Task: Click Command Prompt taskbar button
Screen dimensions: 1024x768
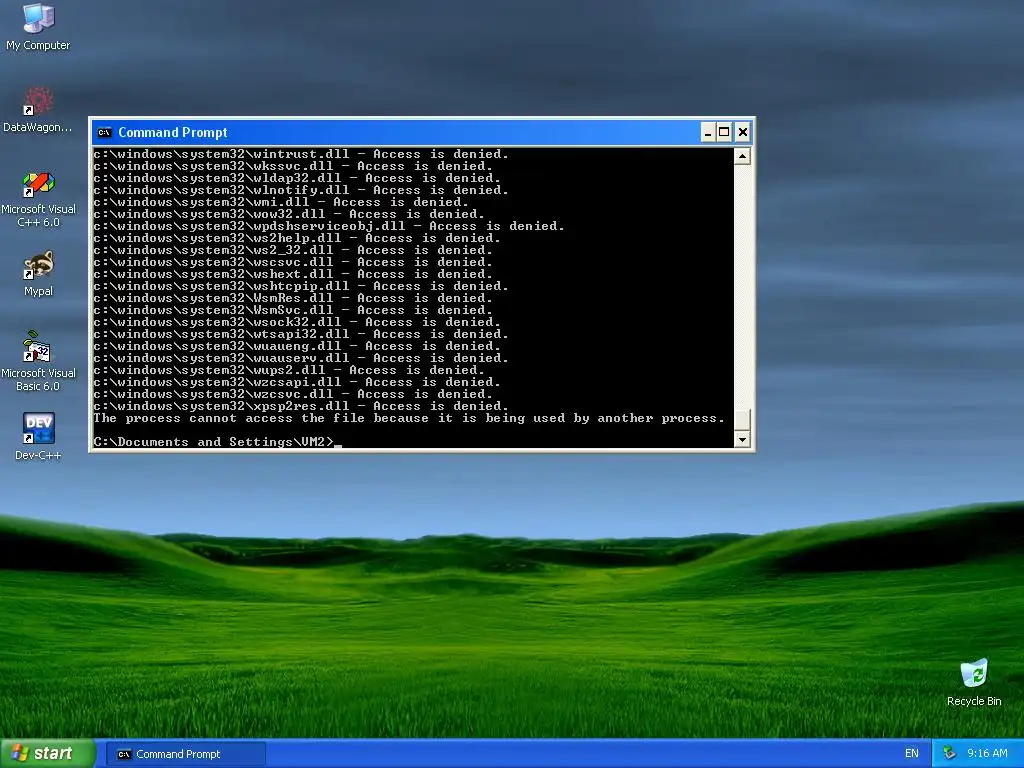Action: click(x=185, y=754)
